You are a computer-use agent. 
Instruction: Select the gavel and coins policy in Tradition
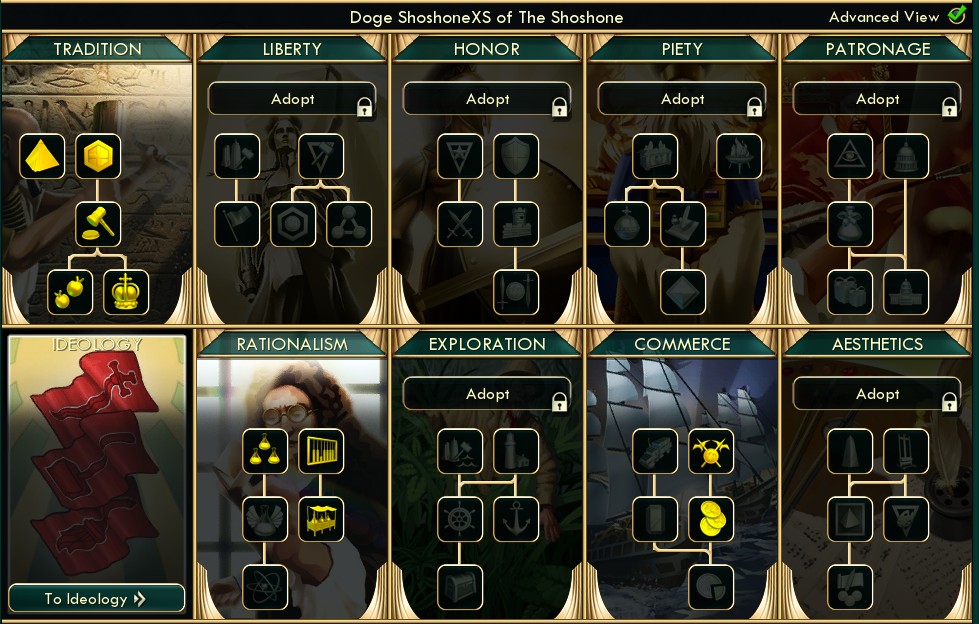98,224
